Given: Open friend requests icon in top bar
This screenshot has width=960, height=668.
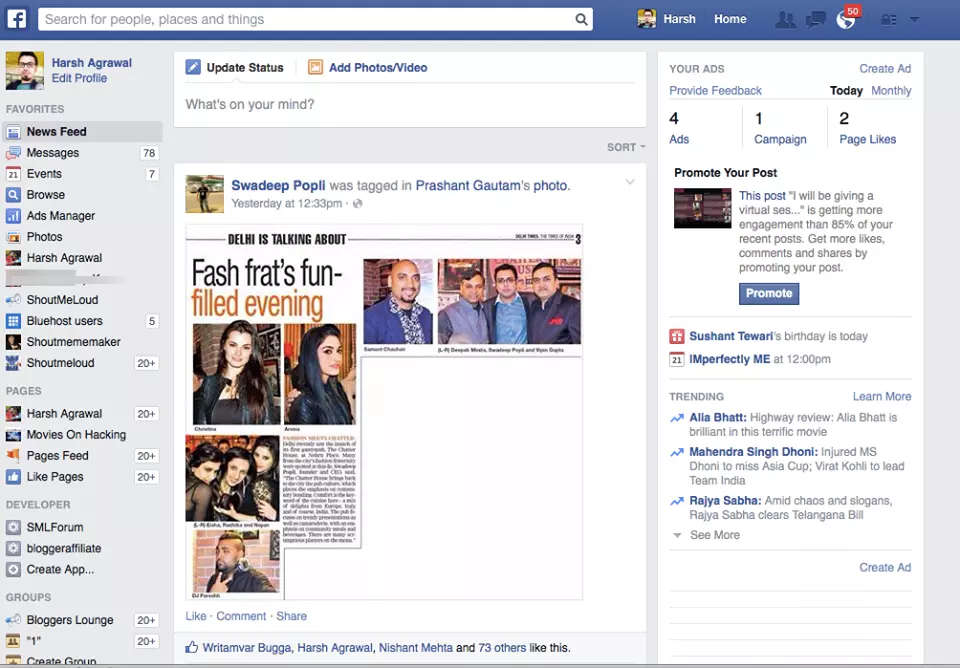Looking at the screenshot, I should coord(786,20).
